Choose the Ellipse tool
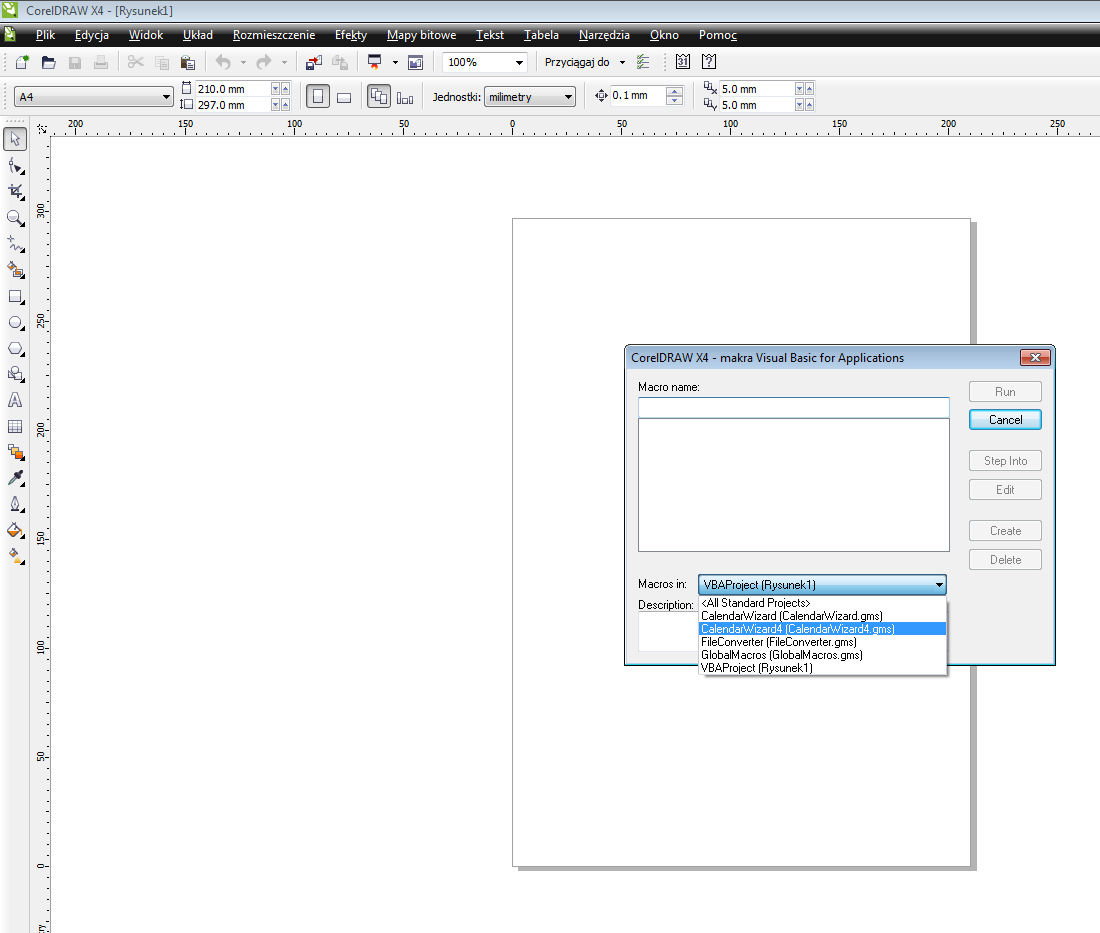The image size is (1100, 933). pyautogui.click(x=15, y=323)
